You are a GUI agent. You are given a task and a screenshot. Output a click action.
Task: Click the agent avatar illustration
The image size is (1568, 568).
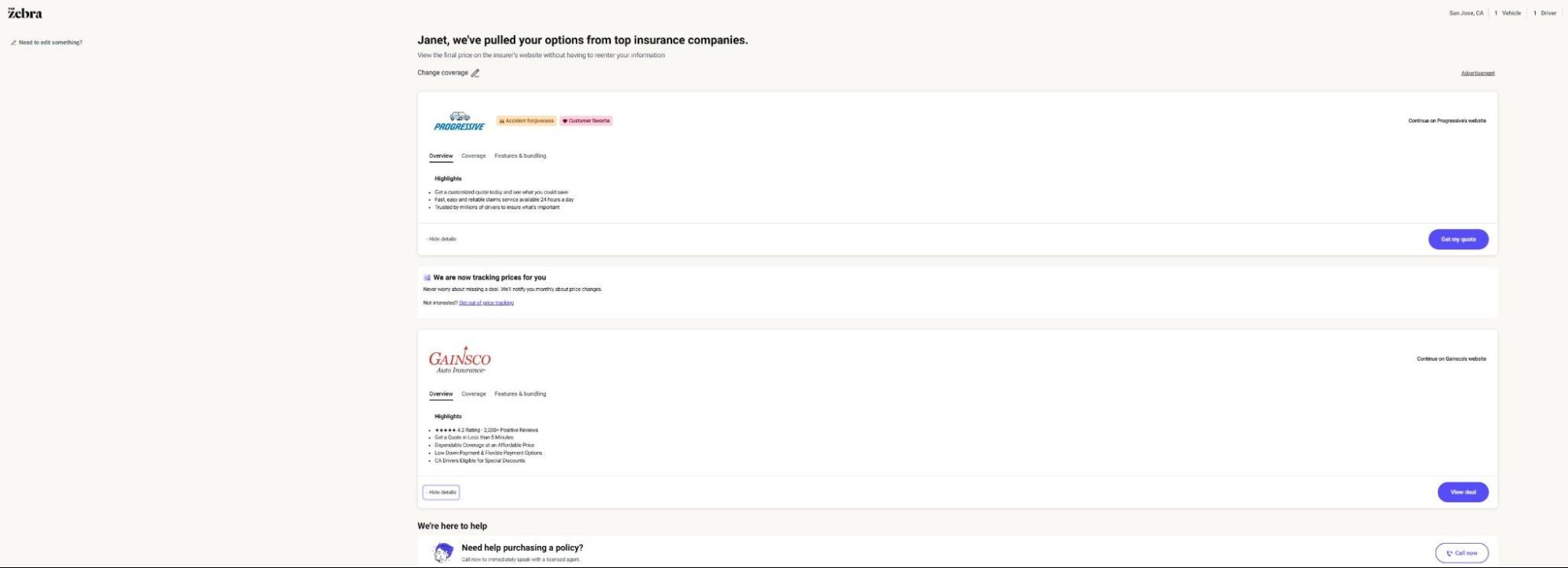(443, 552)
